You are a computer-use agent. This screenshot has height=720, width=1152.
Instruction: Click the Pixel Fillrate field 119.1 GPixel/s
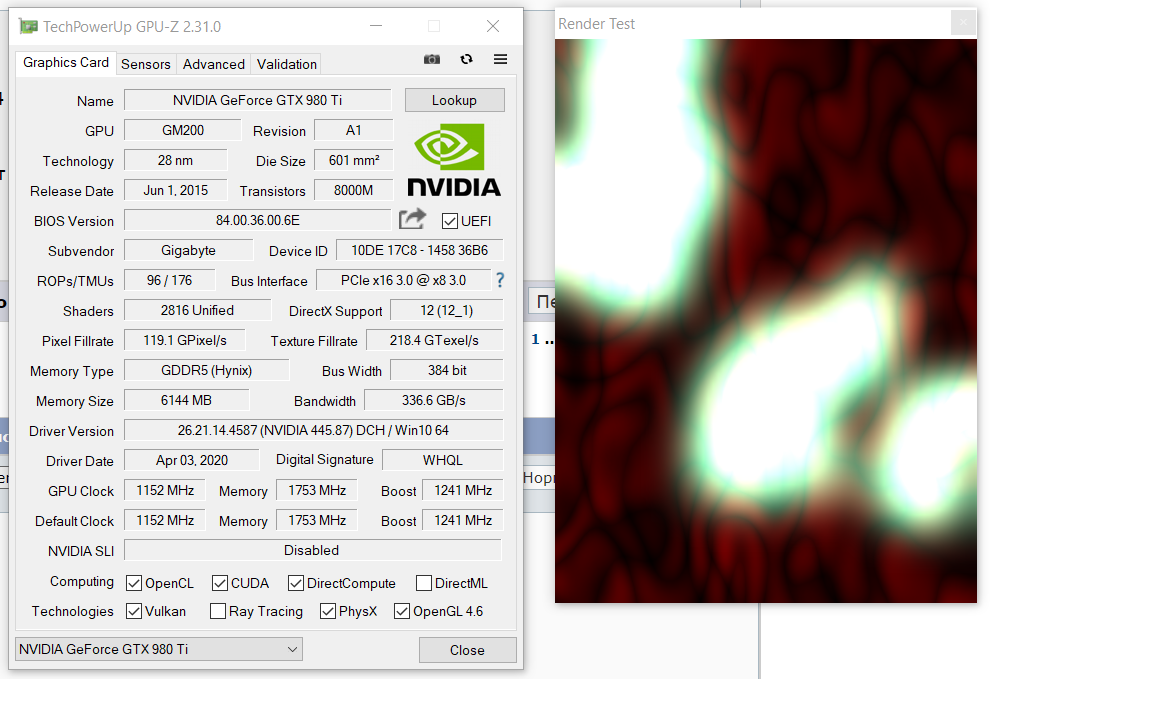(x=185, y=341)
